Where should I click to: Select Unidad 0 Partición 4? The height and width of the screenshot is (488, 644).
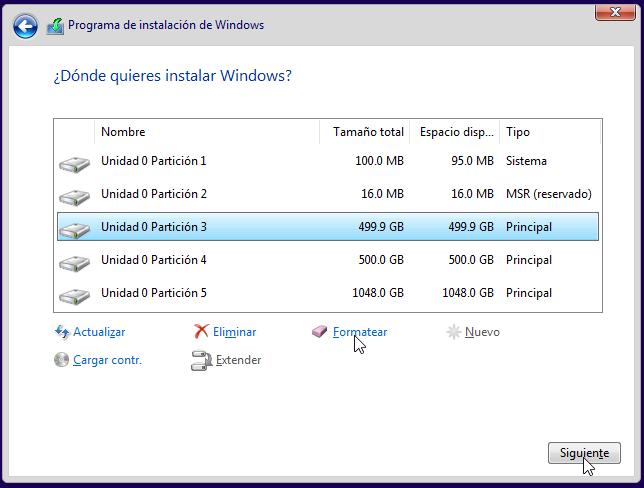tap(328, 260)
